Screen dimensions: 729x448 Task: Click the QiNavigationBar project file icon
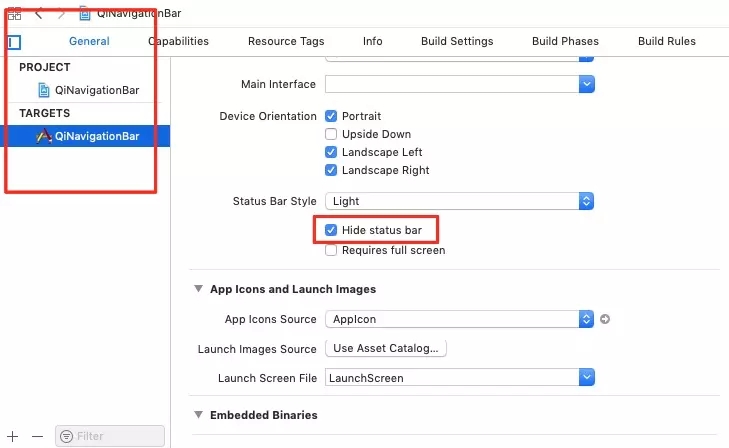44,90
